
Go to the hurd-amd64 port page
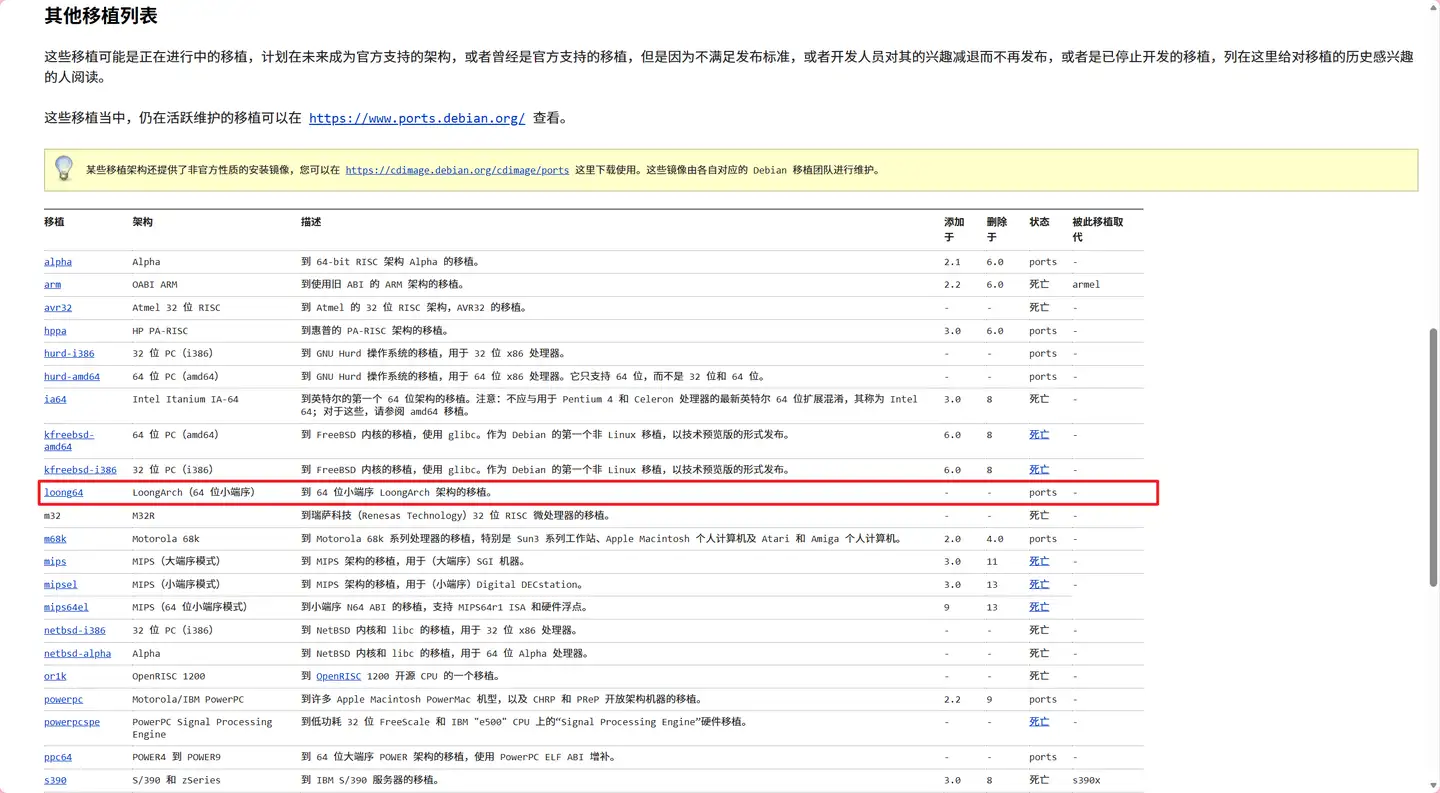pos(72,377)
